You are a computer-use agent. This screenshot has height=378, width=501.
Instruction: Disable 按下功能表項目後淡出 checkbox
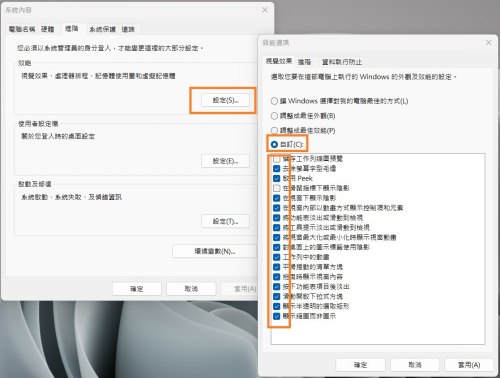[x=276, y=287]
